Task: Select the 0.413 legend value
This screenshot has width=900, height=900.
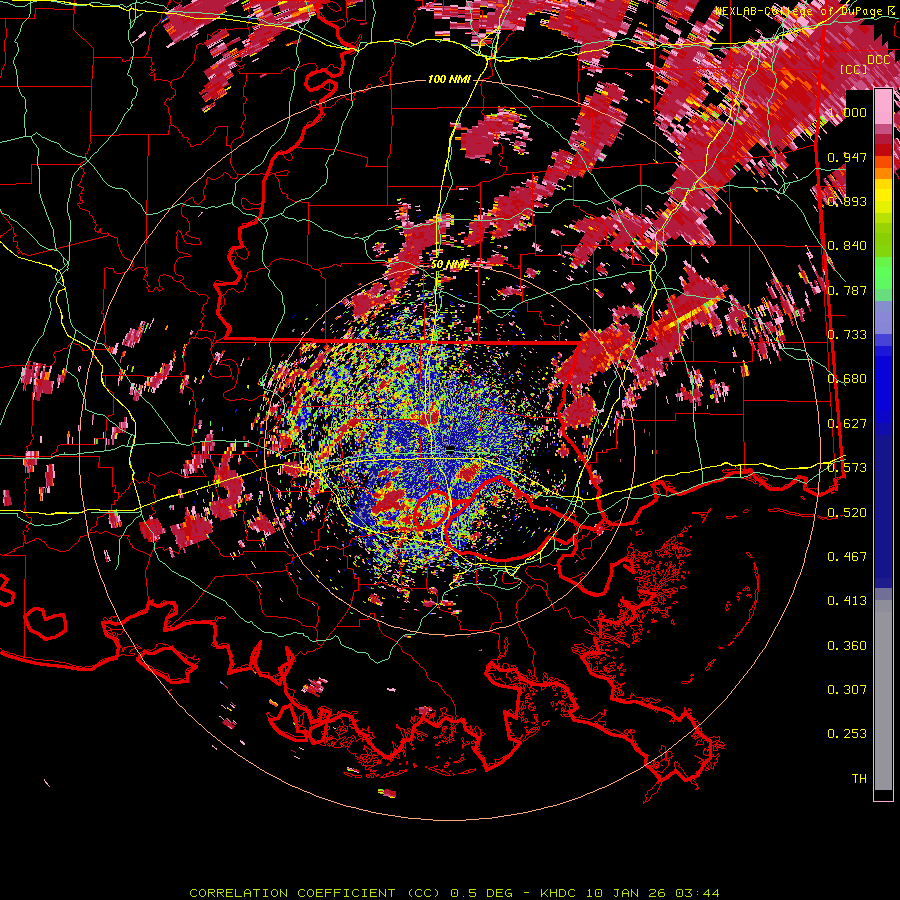Action: 847,601
